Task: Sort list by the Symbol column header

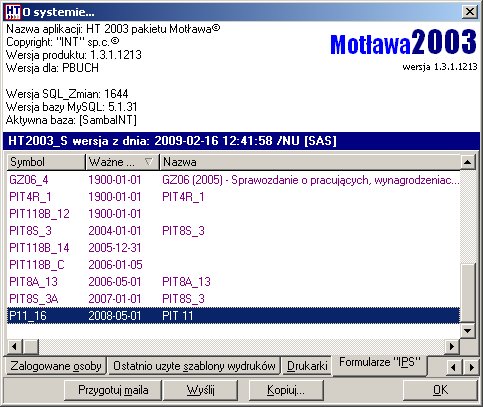Action: 46,162
